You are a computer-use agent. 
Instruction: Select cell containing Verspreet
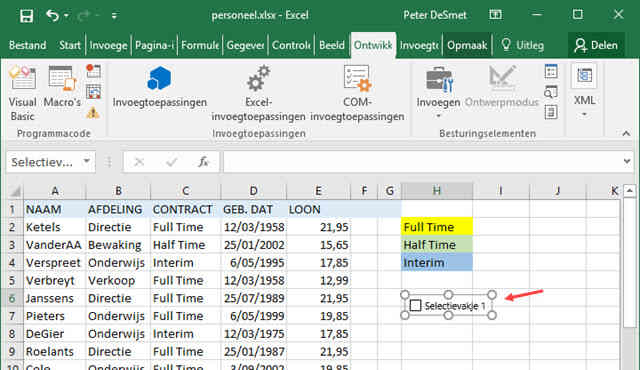point(55,263)
